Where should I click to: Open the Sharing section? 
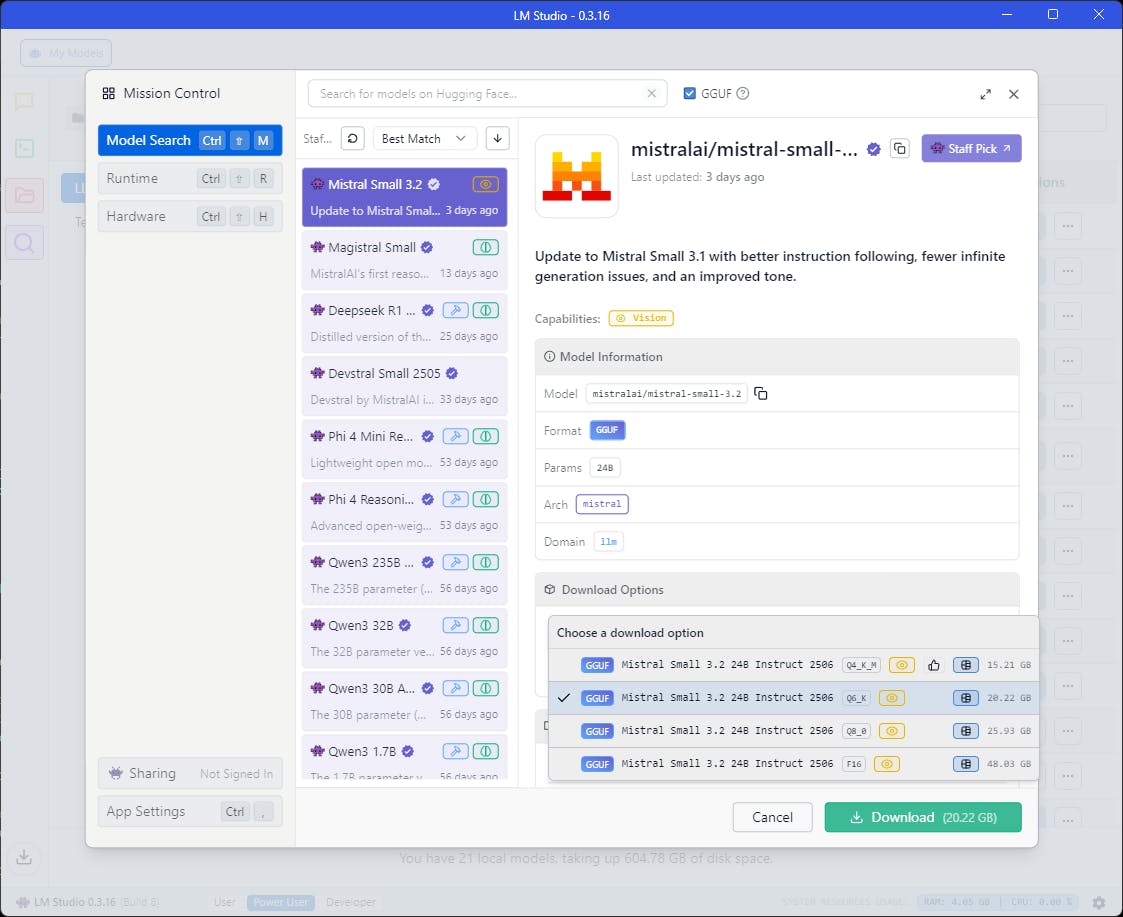190,774
